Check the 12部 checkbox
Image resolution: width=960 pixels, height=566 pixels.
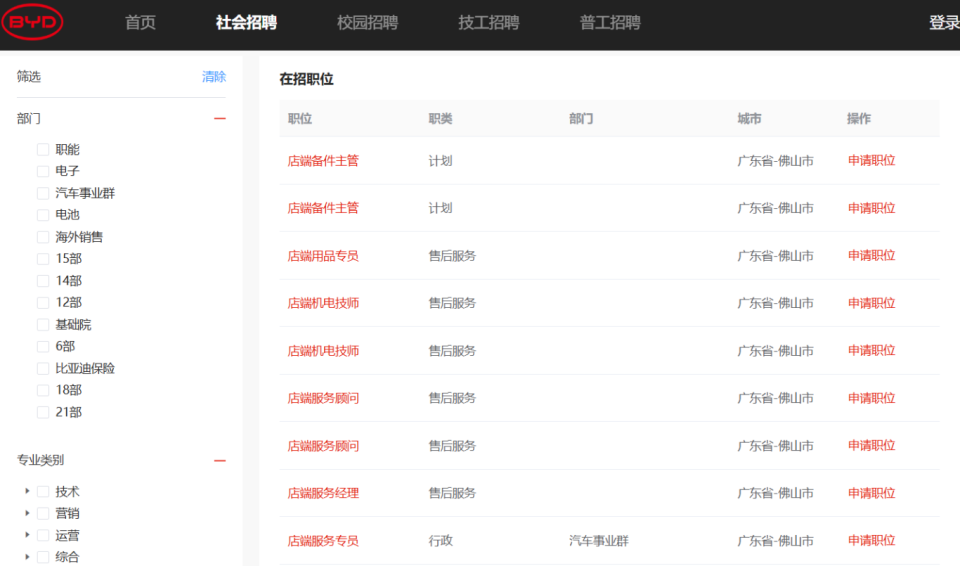coord(43,303)
